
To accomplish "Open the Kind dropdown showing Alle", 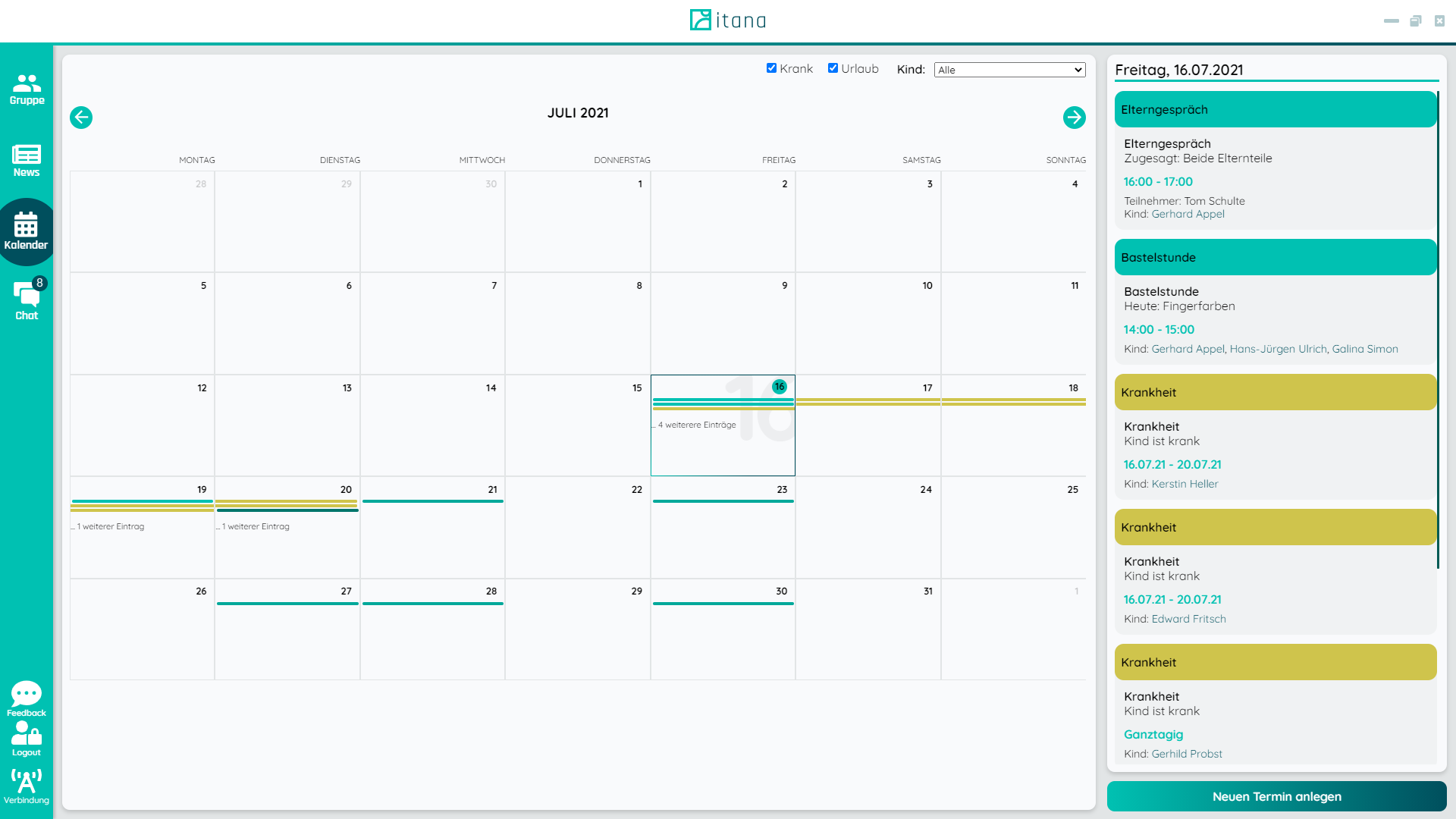I will click(x=1009, y=70).
